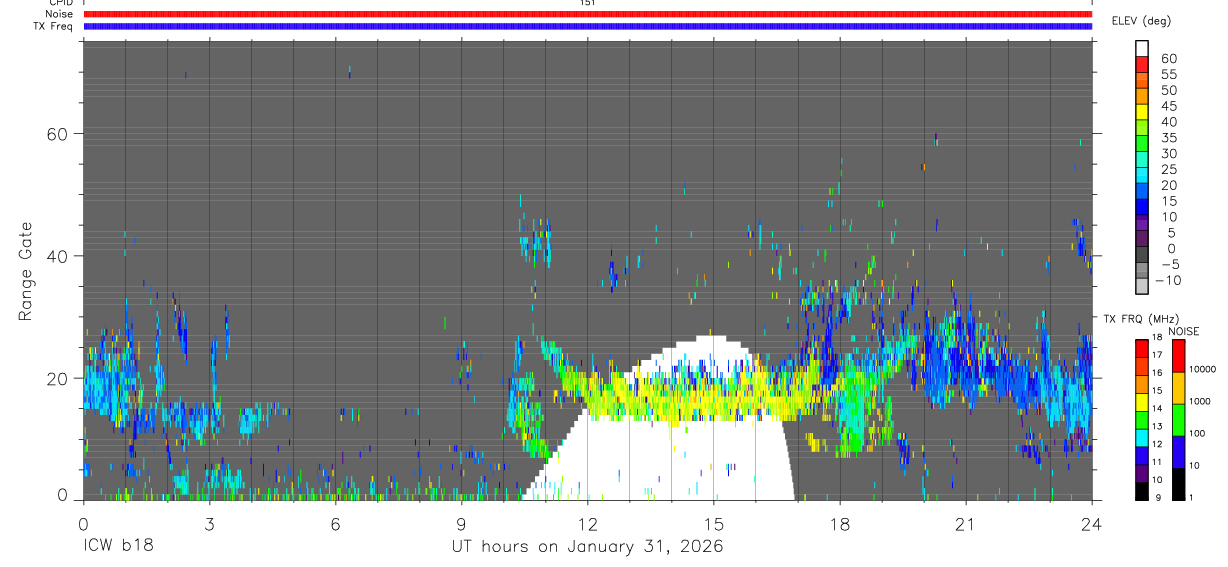Image resolution: width=1228 pixels, height=567 pixels.
Task: Click the '17' label on TX FRQ legend
Action: point(1159,356)
